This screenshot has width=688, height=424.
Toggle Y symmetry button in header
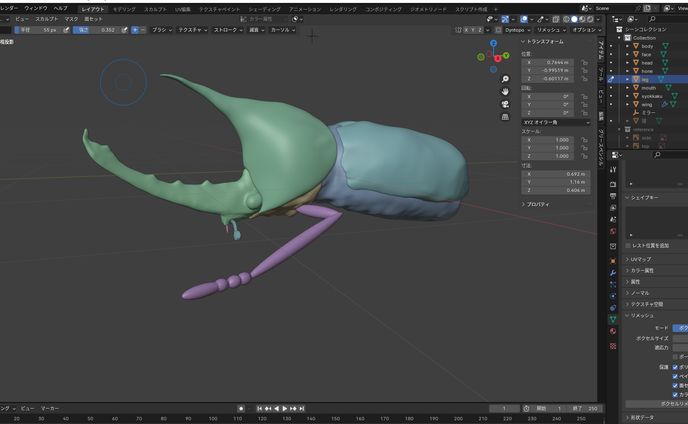473,30
